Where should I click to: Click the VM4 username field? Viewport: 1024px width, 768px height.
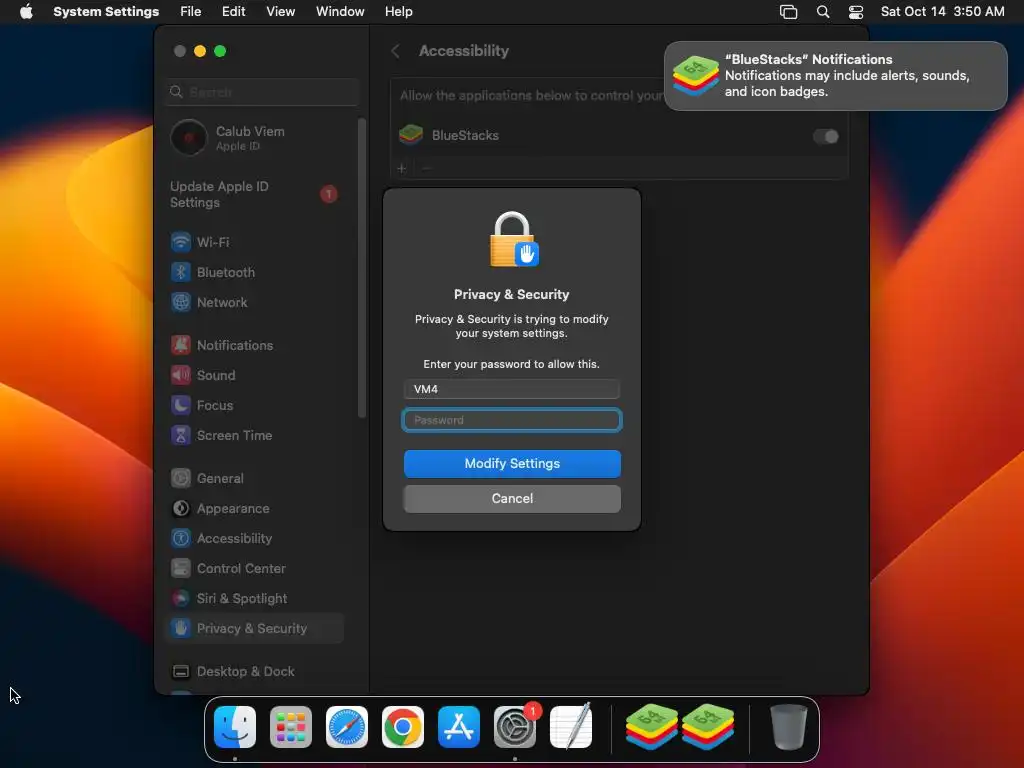click(512, 389)
